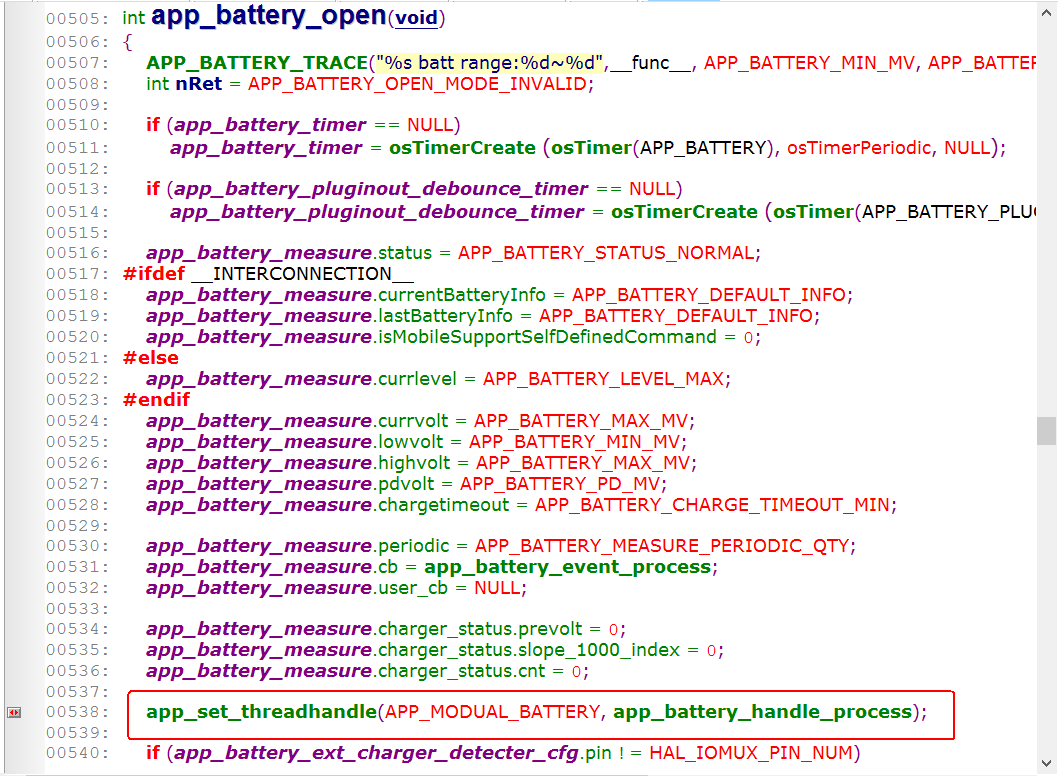Image resolution: width=1058 pixels, height=776 pixels.
Task: Click osTimerPeriodic on line 00511
Action: tap(860, 148)
